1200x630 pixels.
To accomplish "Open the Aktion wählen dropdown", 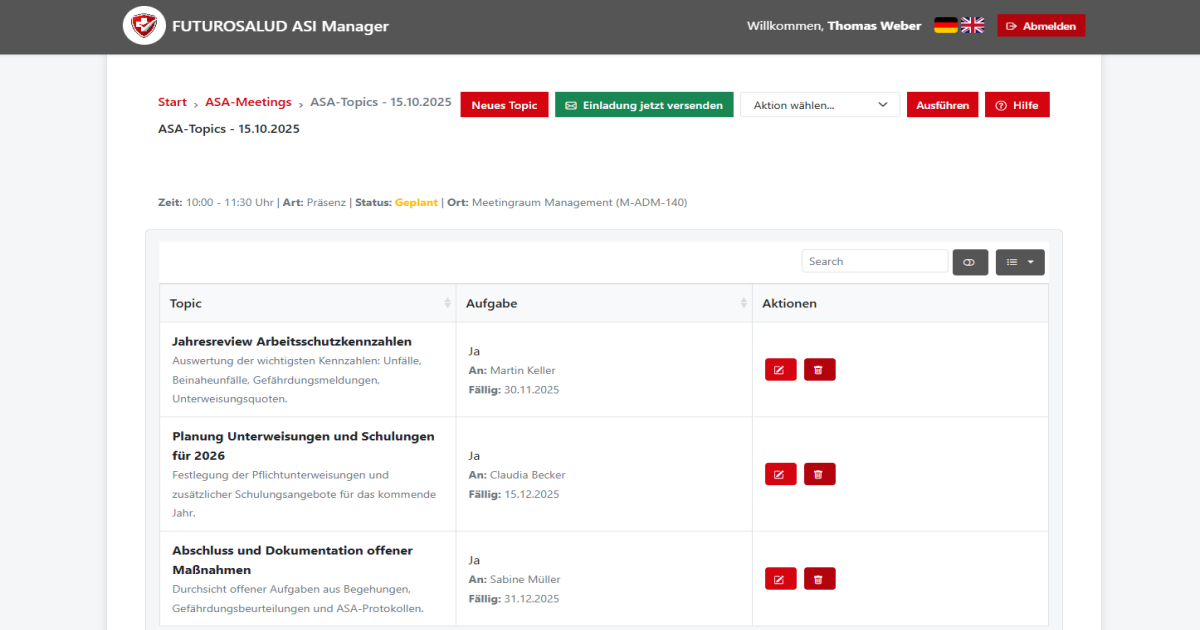I will [819, 104].
